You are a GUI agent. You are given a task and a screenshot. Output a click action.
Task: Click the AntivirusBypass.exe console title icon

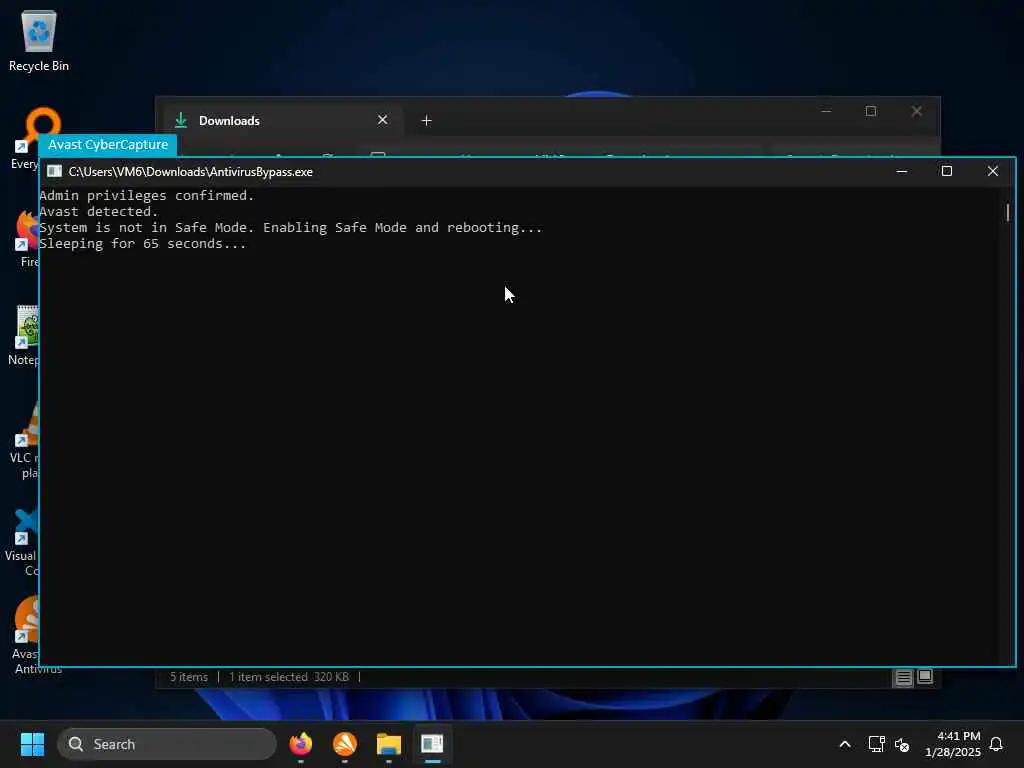point(54,171)
